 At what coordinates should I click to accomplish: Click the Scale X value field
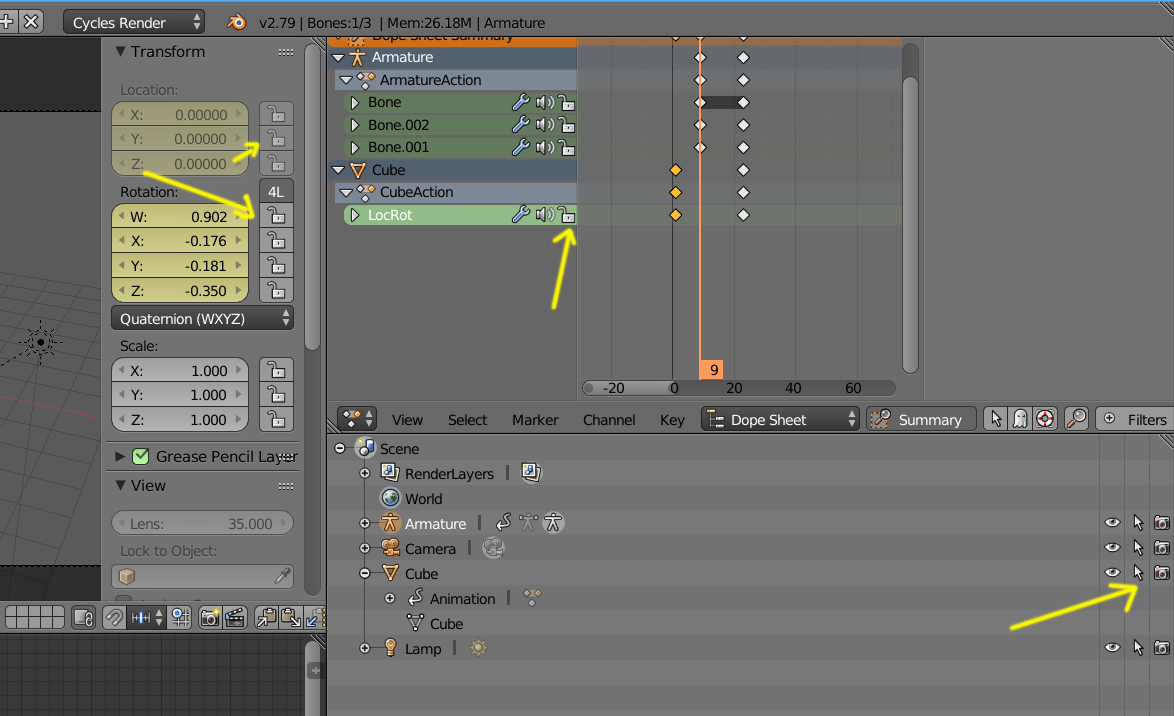point(180,370)
